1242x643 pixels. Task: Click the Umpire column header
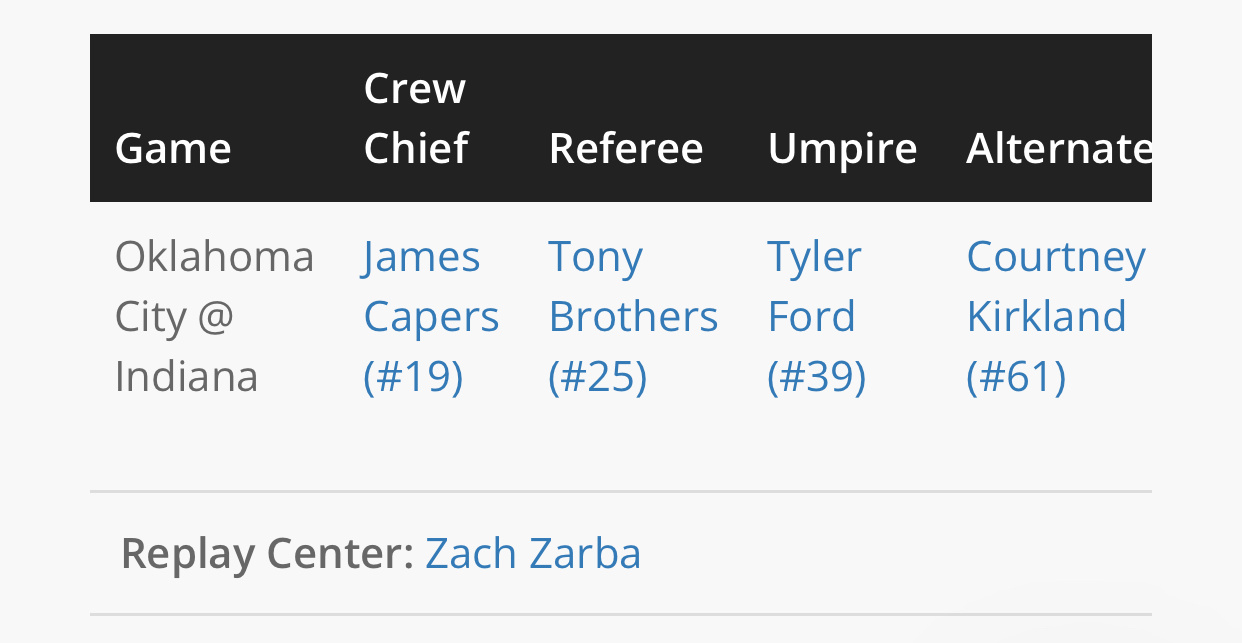click(842, 149)
